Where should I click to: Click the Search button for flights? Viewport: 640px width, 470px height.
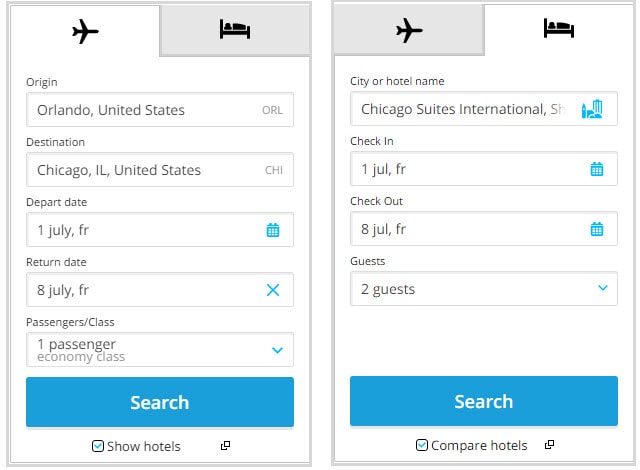pyautogui.click(x=160, y=402)
